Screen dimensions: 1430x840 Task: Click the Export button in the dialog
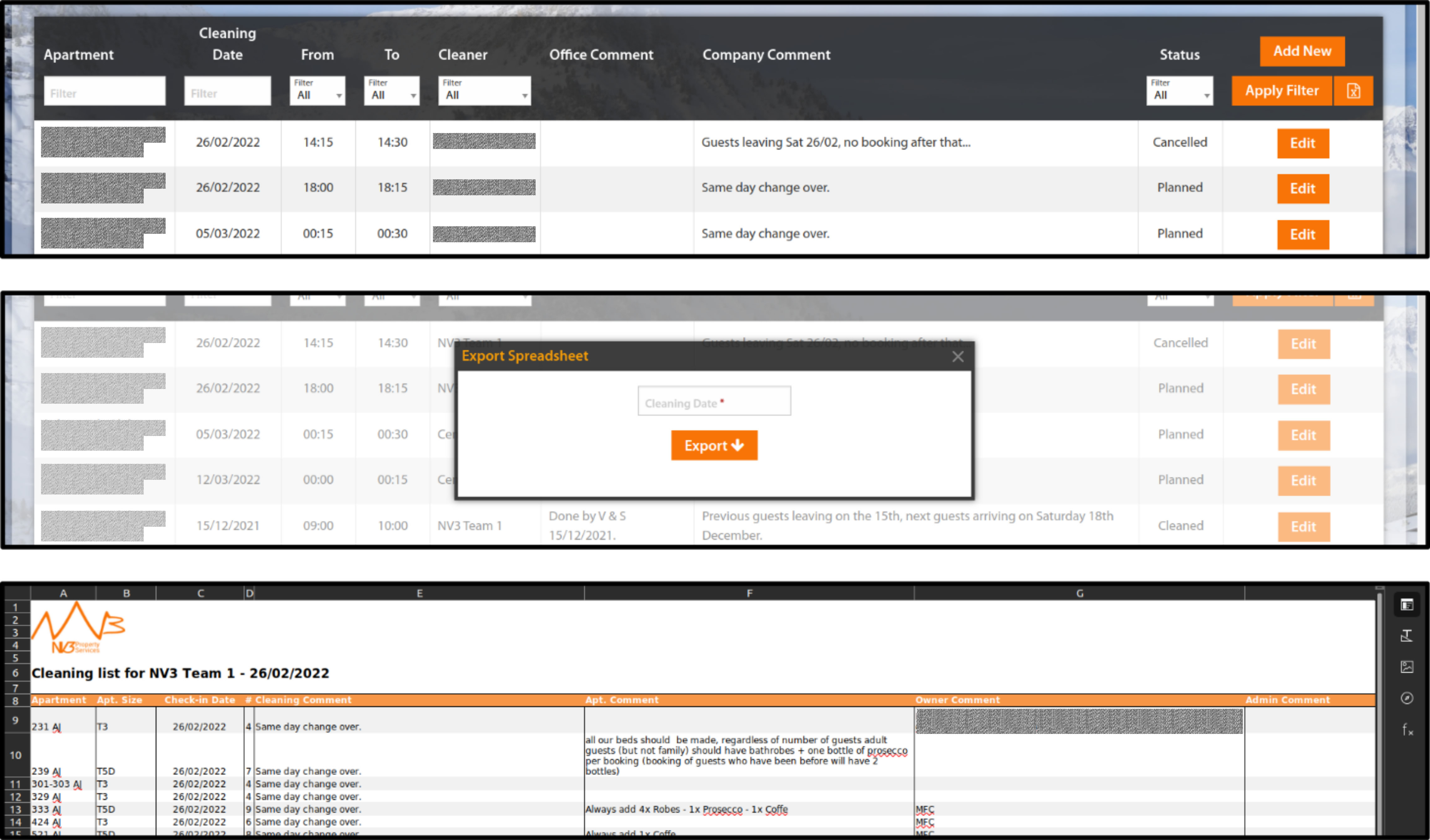pos(714,446)
